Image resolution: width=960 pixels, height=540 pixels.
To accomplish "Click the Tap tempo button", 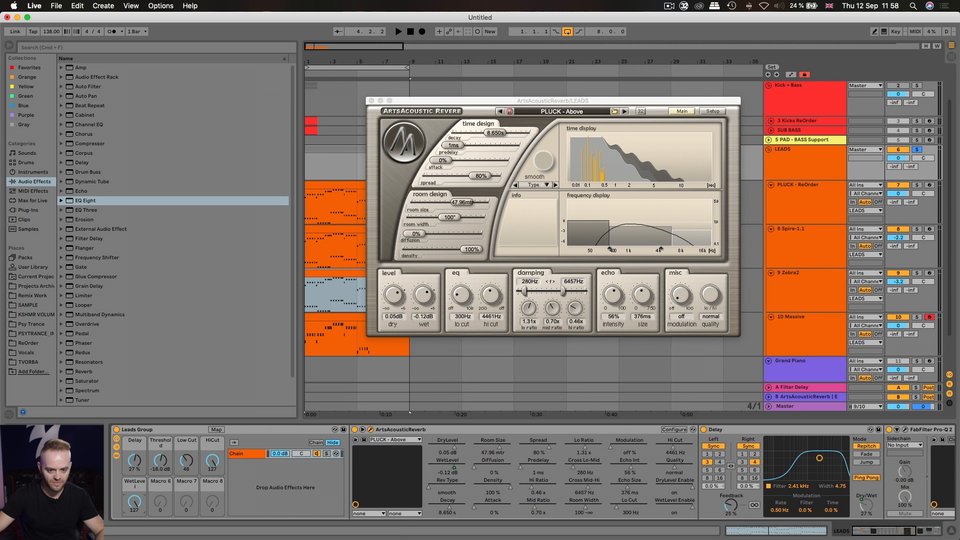I will coord(33,31).
